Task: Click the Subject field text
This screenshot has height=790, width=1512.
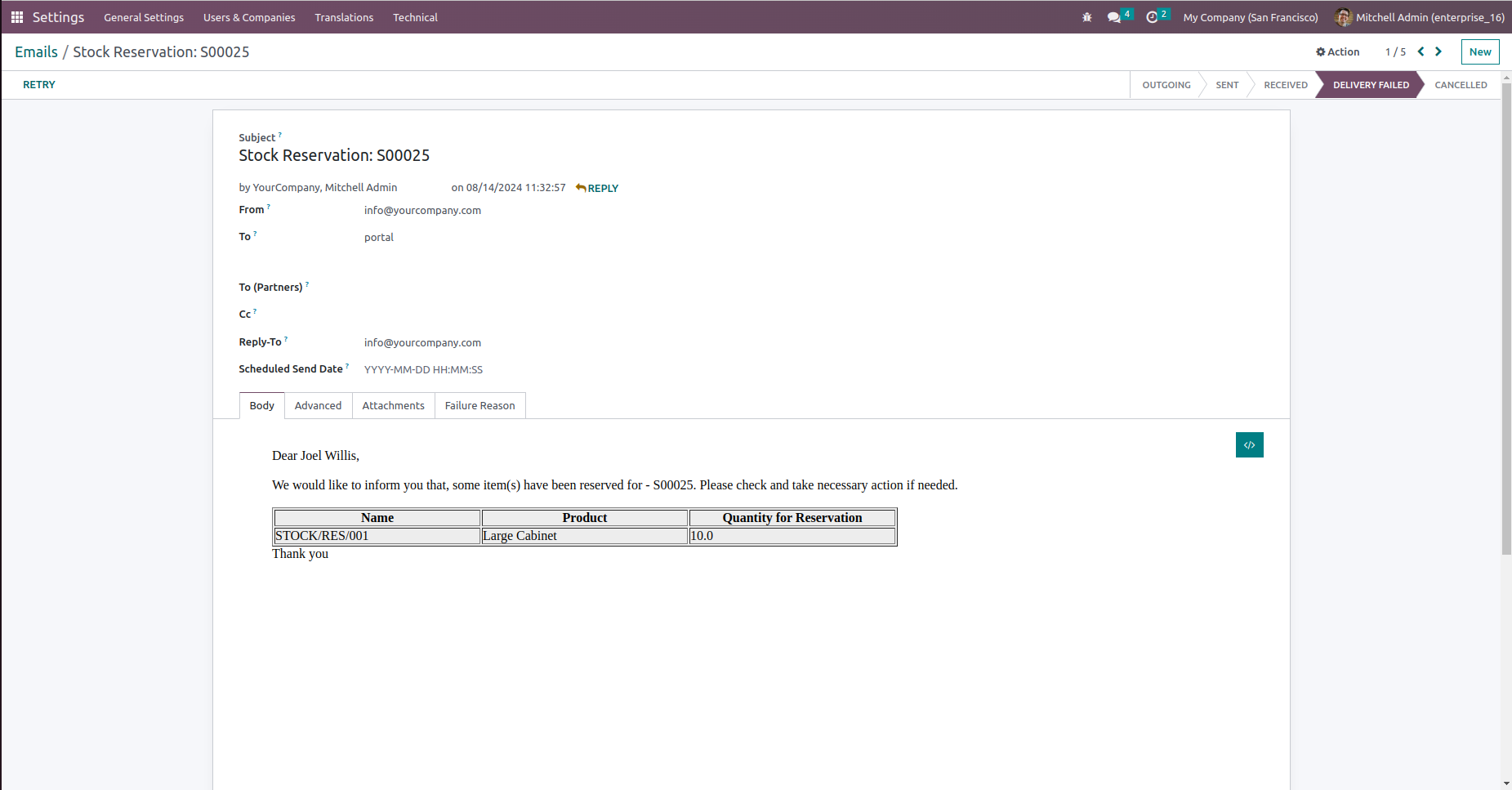Action: click(x=334, y=155)
